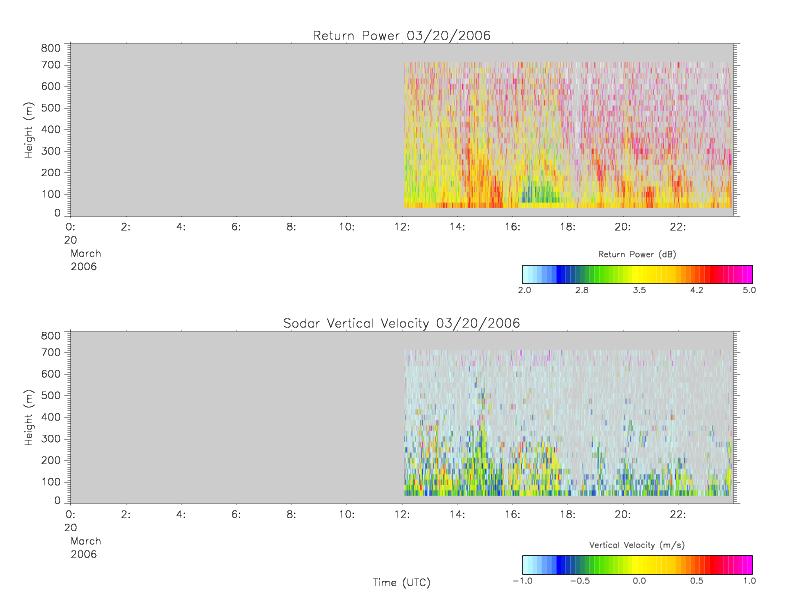Image resolution: width=791 pixels, height=611 pixels.
Task: Click the "March" date text under the Return Power plot
Action: point(85,253)
